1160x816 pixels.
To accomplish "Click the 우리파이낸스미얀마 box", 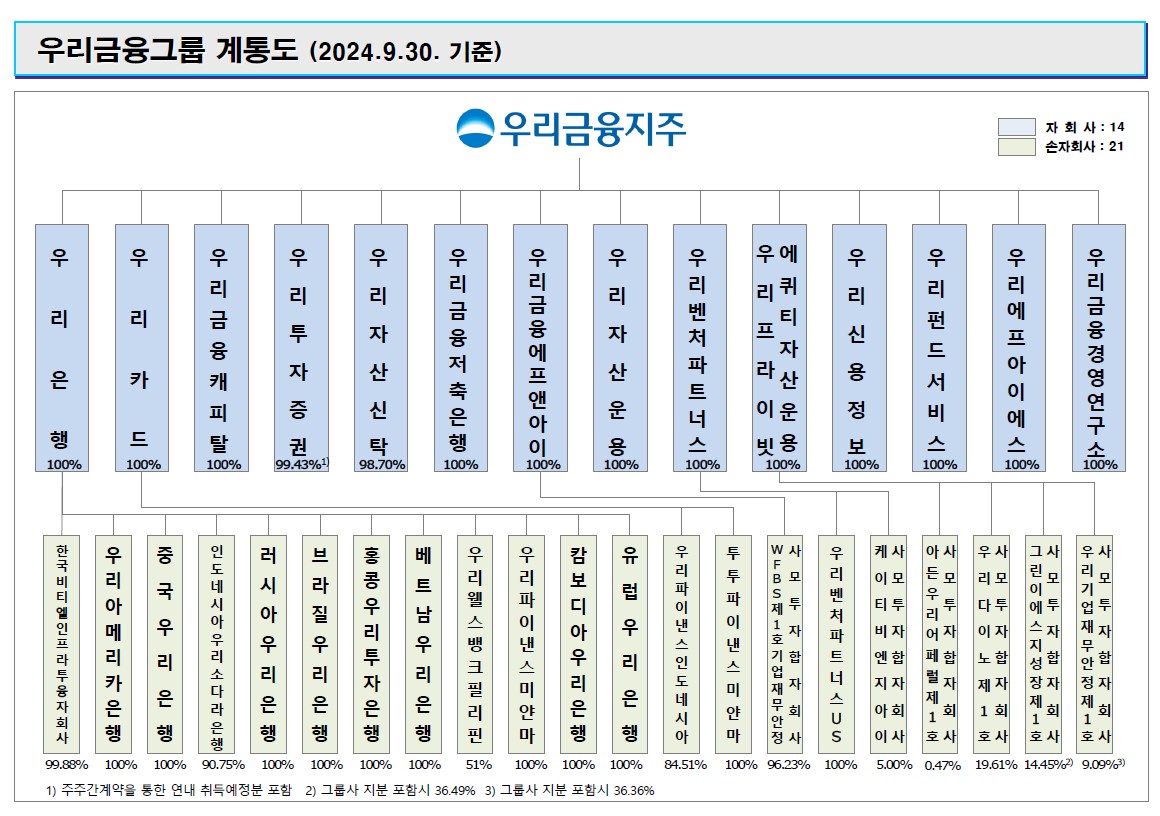I will 527,644.
